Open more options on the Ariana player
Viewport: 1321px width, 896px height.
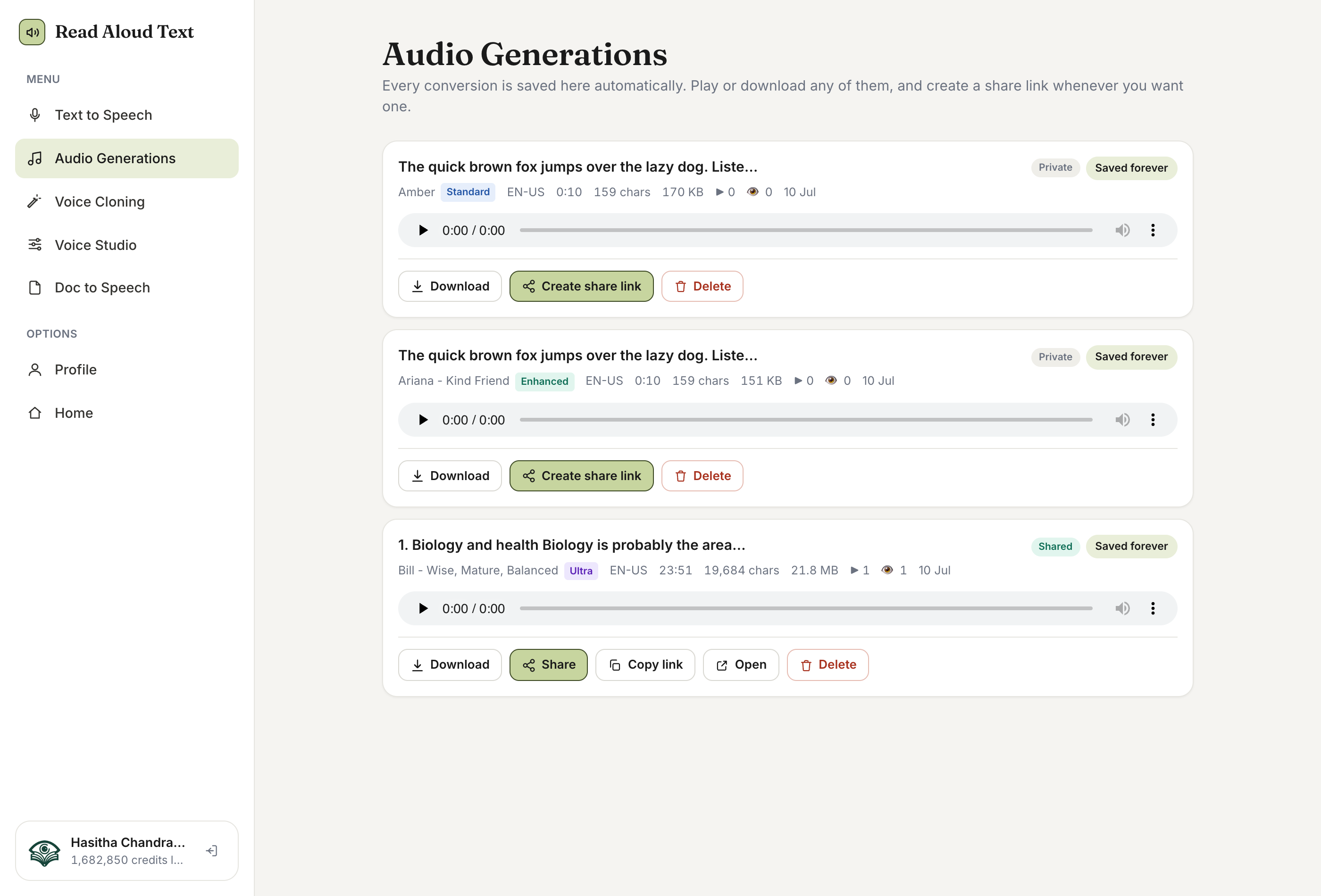(x=1153, y=420)
